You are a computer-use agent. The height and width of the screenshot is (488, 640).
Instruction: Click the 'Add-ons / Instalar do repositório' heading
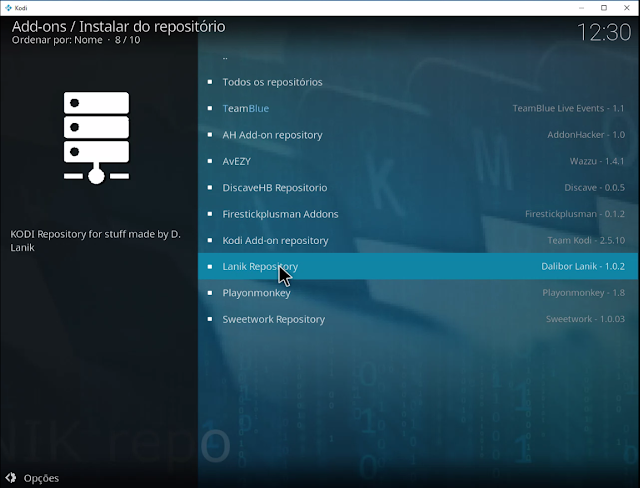[x=118, y=27]
